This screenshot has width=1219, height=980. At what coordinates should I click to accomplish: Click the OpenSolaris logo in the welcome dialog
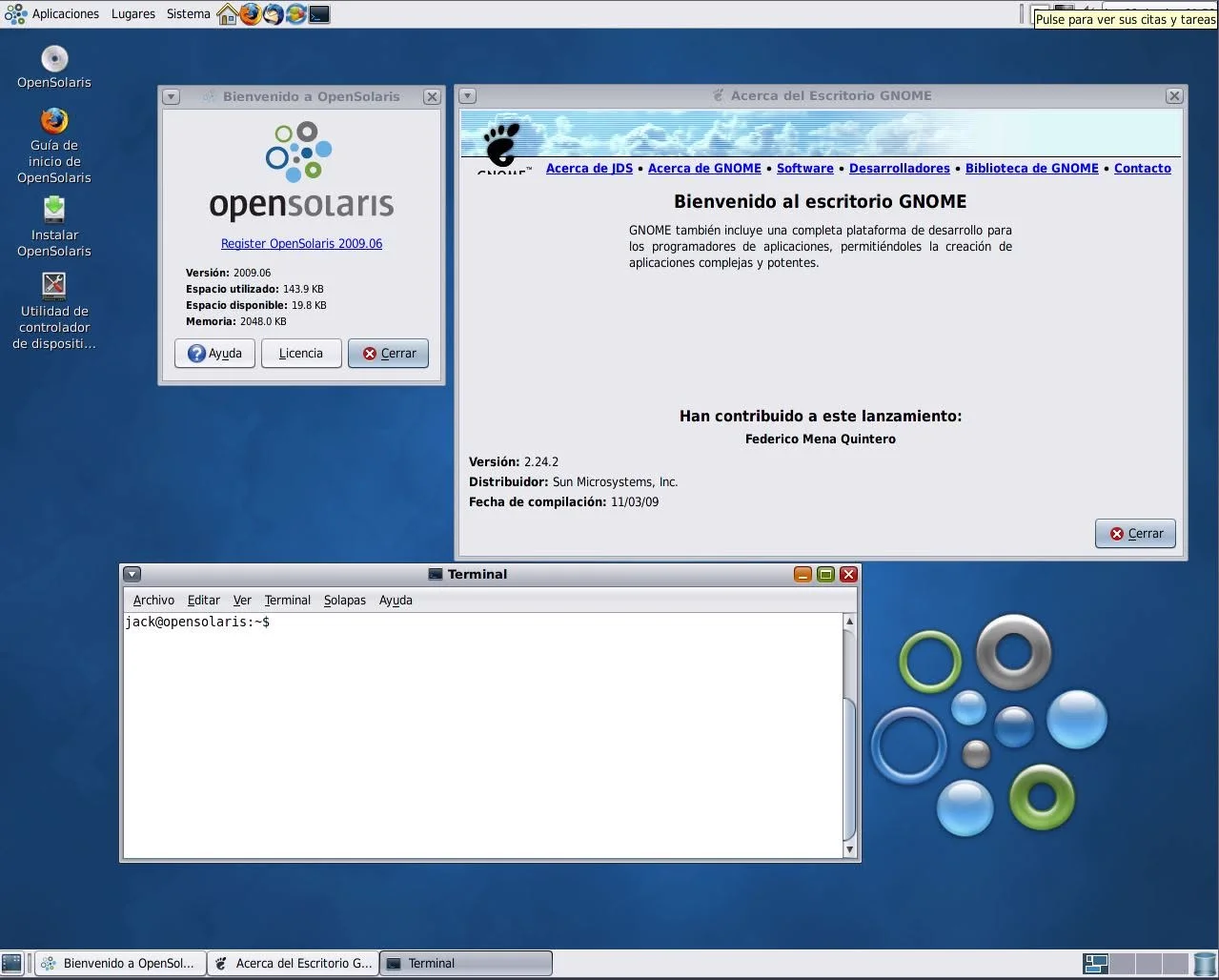(301, 172)
